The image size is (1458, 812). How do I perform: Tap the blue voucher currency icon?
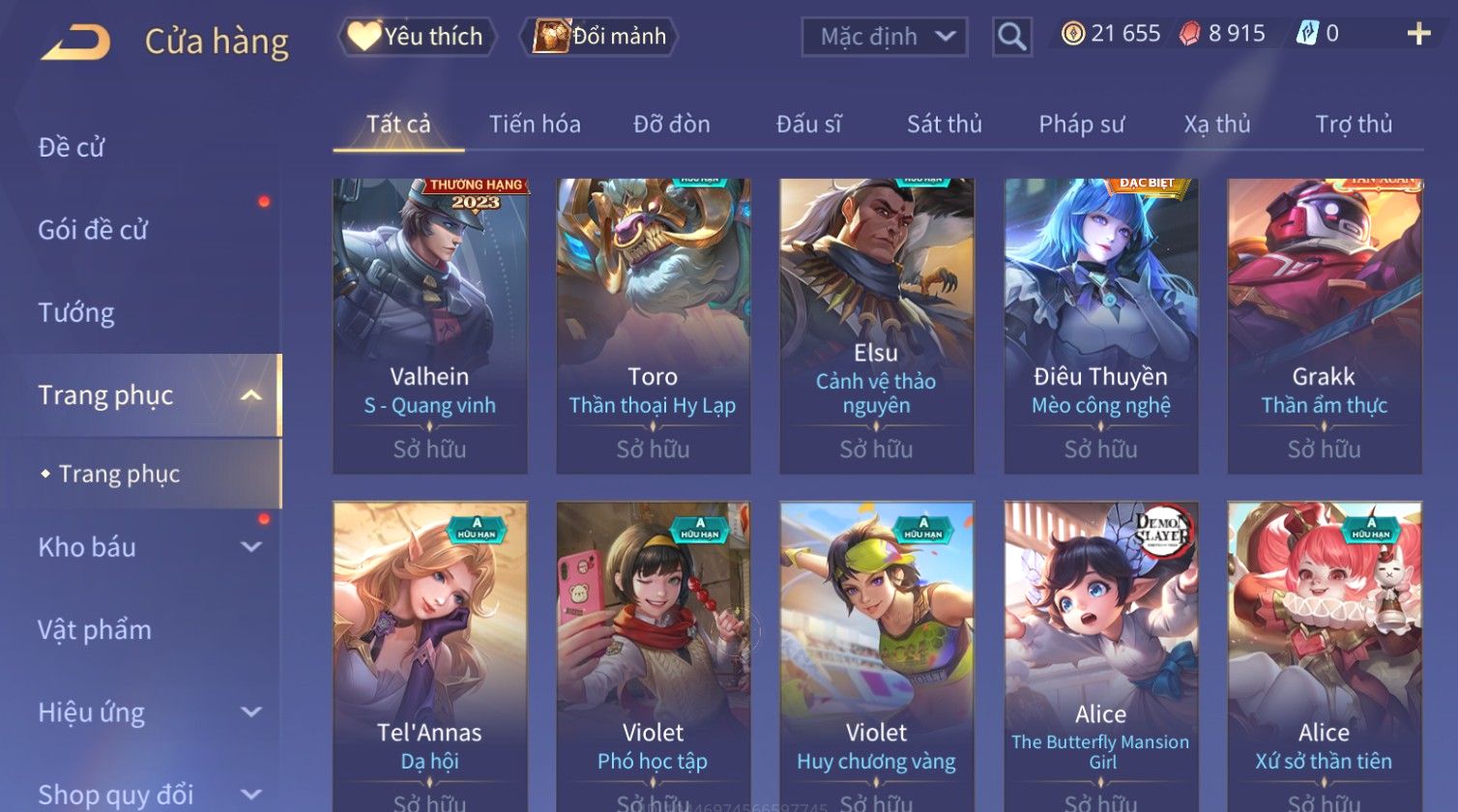1307,34
